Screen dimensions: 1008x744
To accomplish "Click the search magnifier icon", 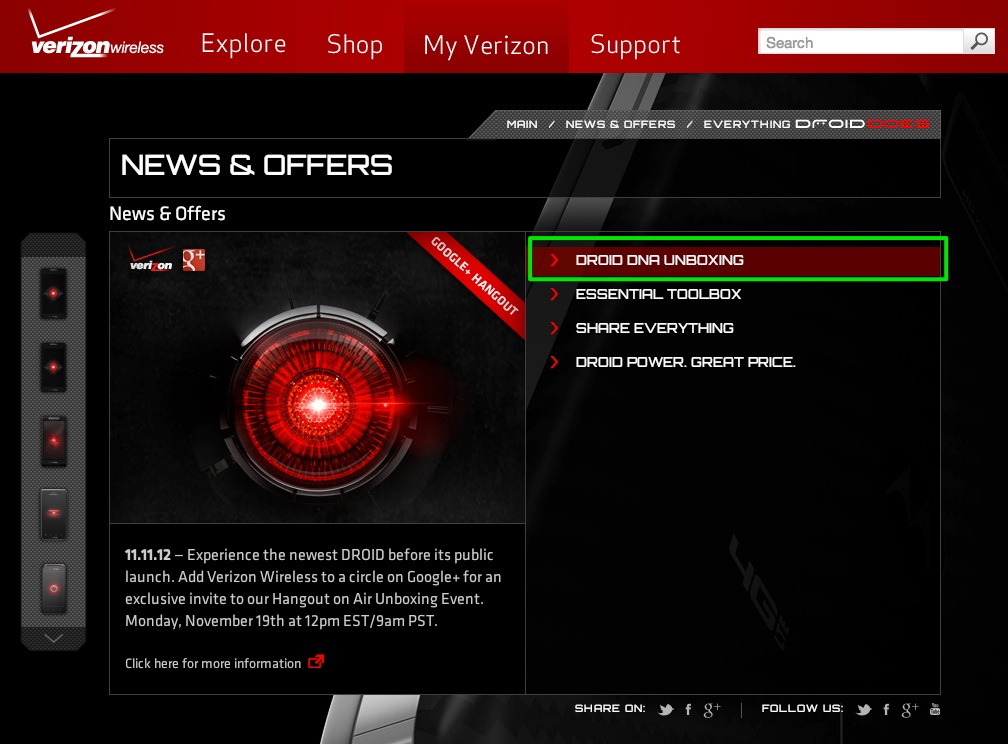I will point(979,42).
